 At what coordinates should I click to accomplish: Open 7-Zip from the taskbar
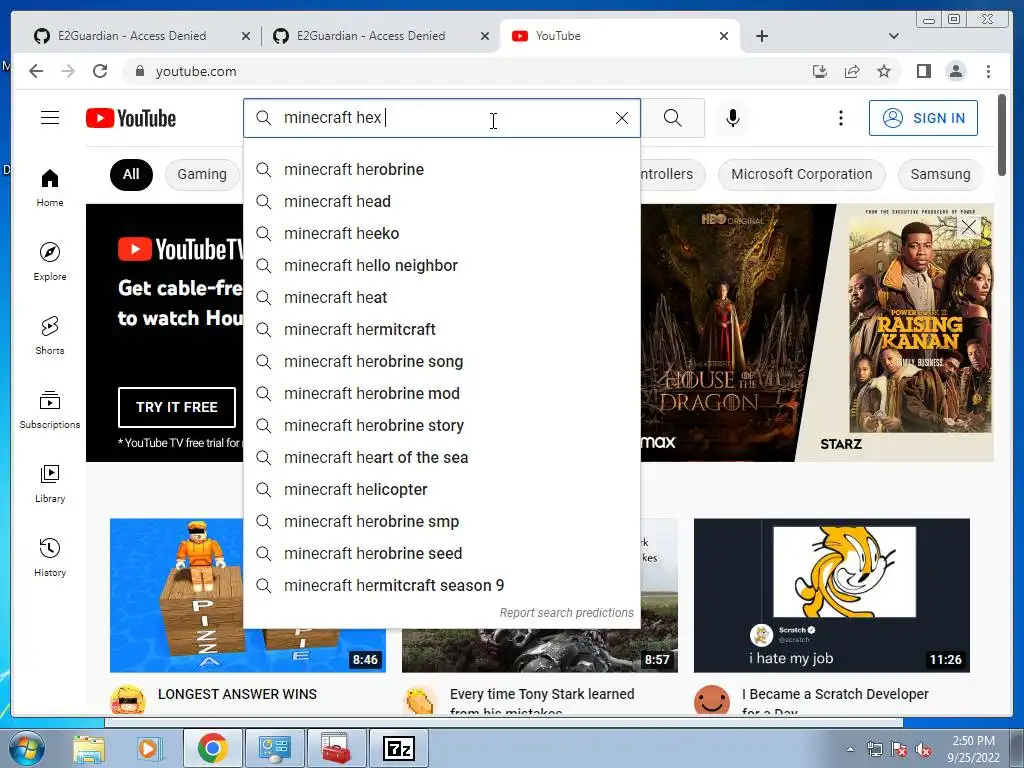pyautogui.click(x=399, y=748)
